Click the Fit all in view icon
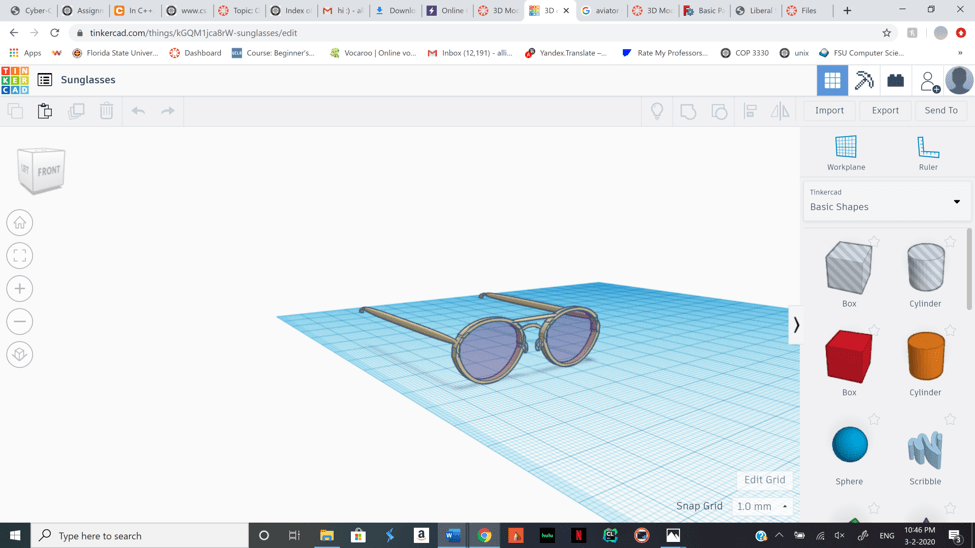The height and width of the screenshot is (548, 975). click(x=20, y=256)
